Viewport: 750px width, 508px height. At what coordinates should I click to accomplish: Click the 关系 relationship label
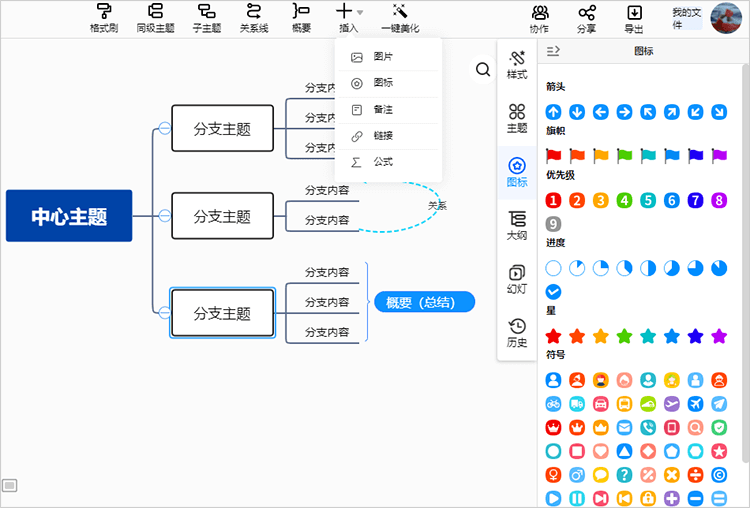437,206
